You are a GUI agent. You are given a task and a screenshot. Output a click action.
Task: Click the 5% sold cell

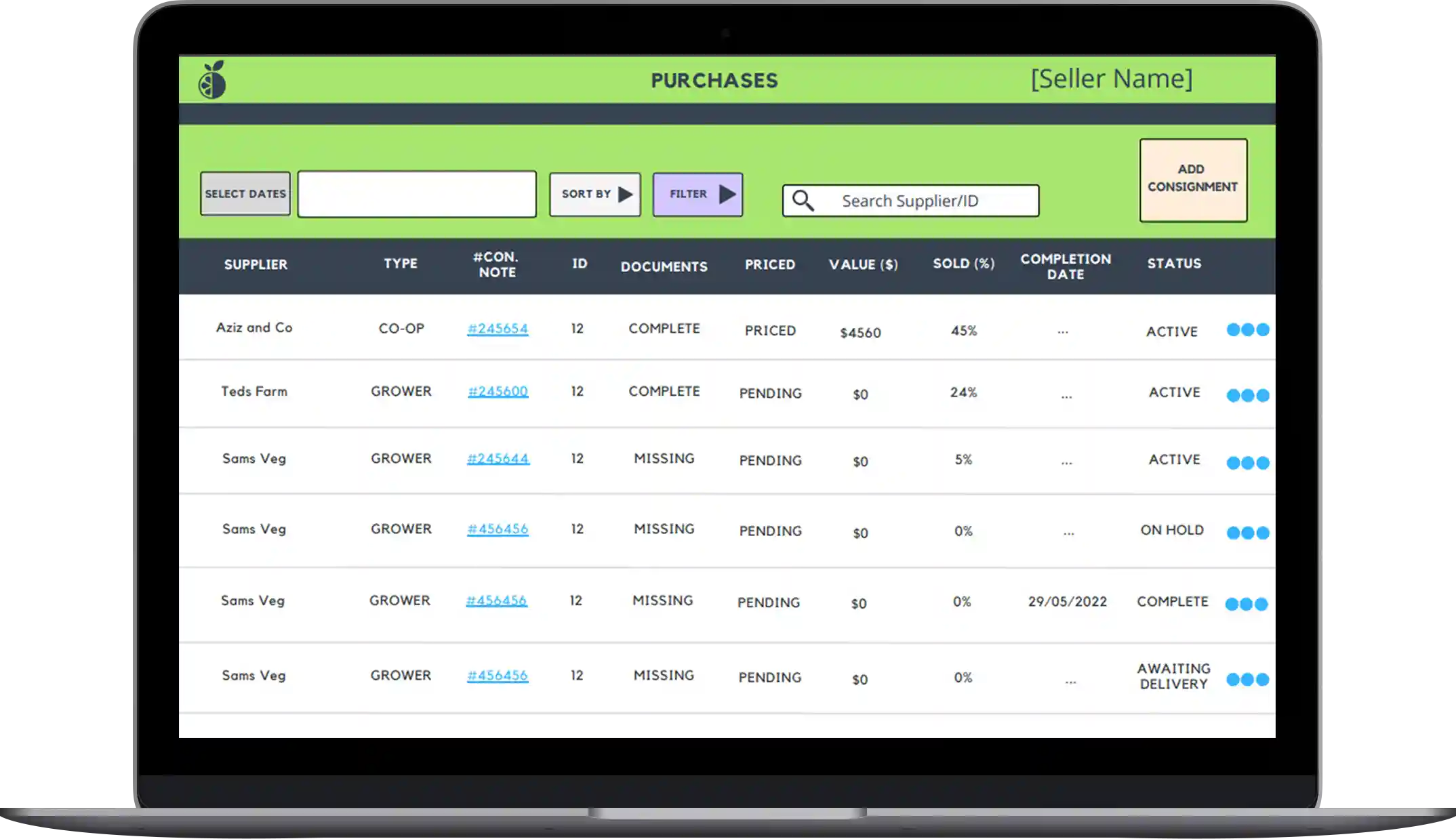963,459
